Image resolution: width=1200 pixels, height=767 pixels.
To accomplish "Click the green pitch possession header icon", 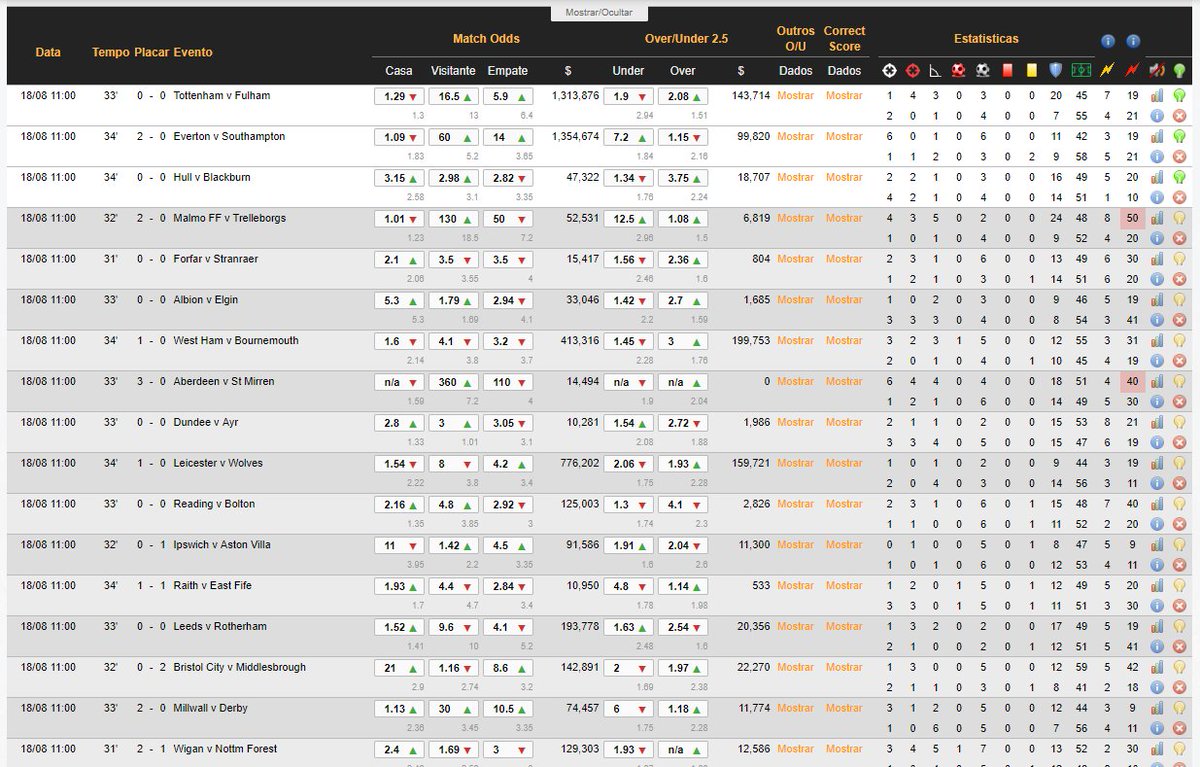I will pos(1081,71).
